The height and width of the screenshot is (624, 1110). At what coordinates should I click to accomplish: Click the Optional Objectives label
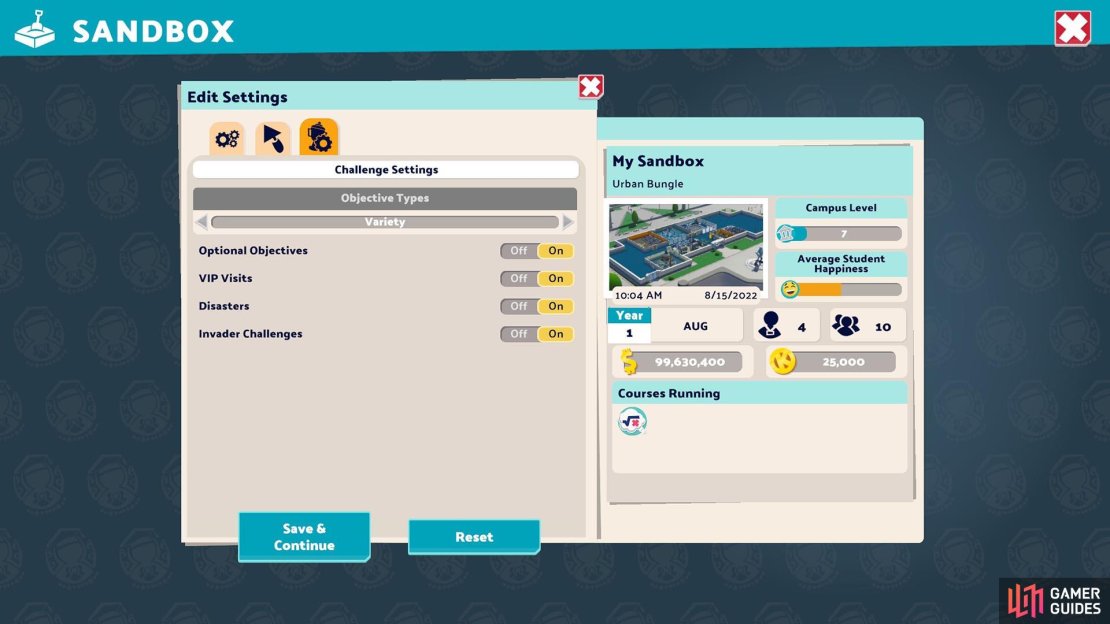(253, 251)
